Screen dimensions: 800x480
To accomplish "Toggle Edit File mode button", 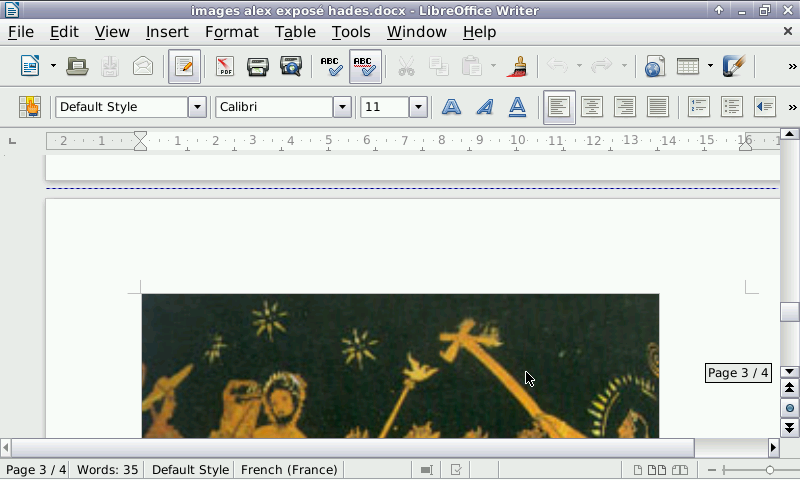I will click(x=184, y=67).
